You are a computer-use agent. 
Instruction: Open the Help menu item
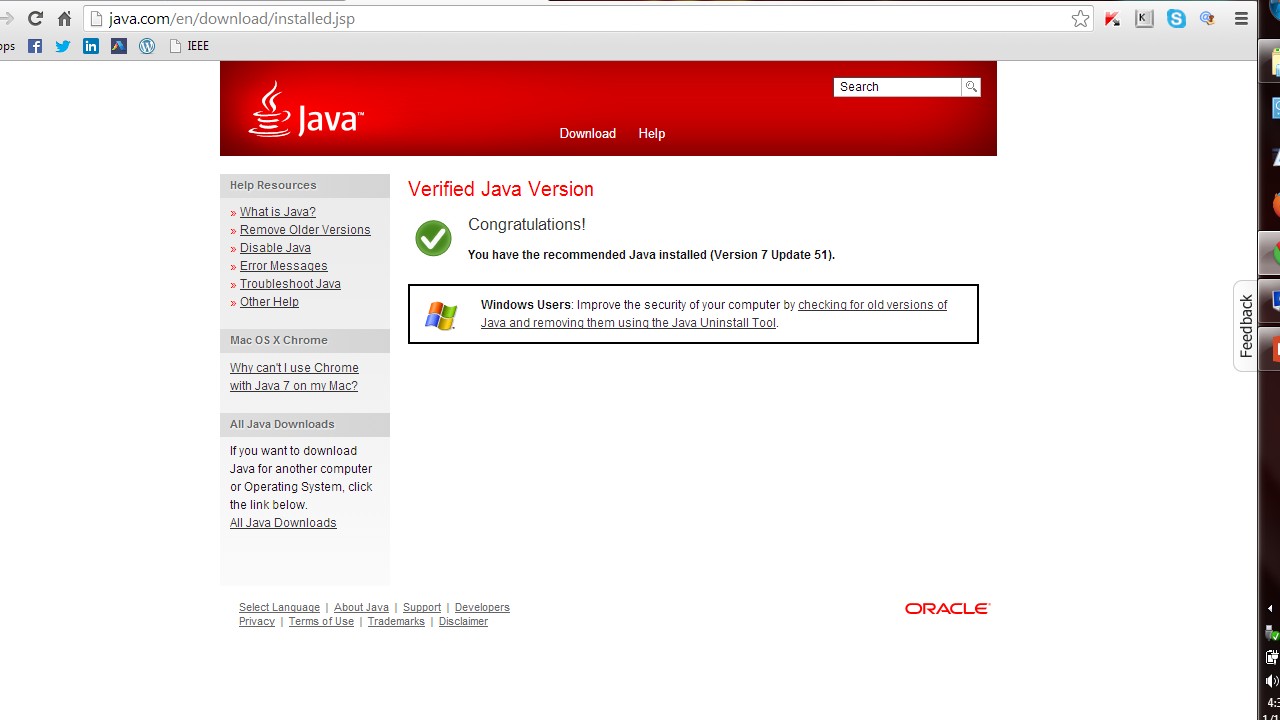click(651, 133)
